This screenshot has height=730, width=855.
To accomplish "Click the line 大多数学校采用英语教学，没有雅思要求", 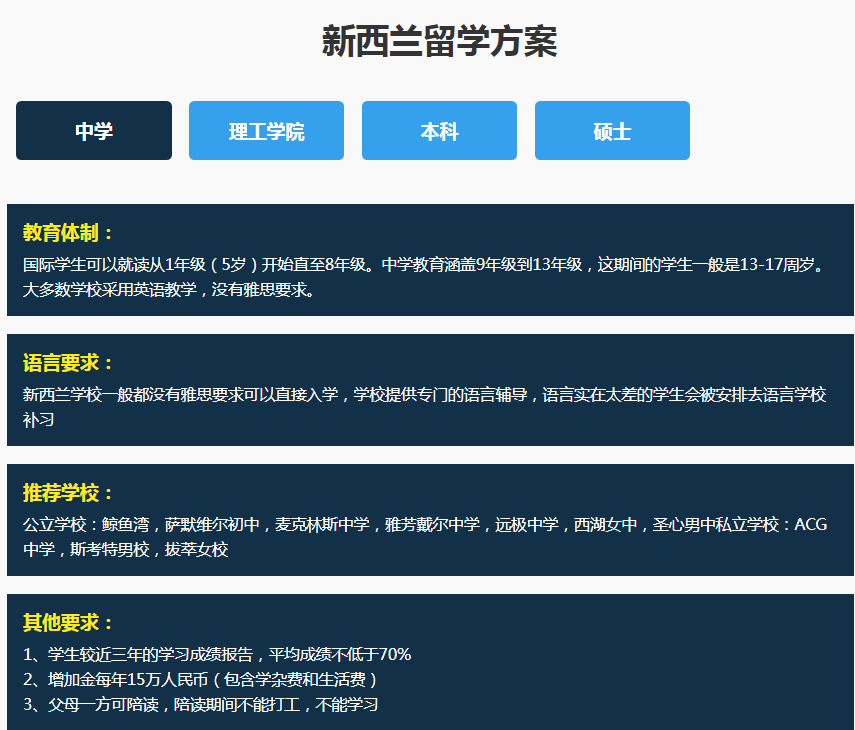I will pos(169,290).
